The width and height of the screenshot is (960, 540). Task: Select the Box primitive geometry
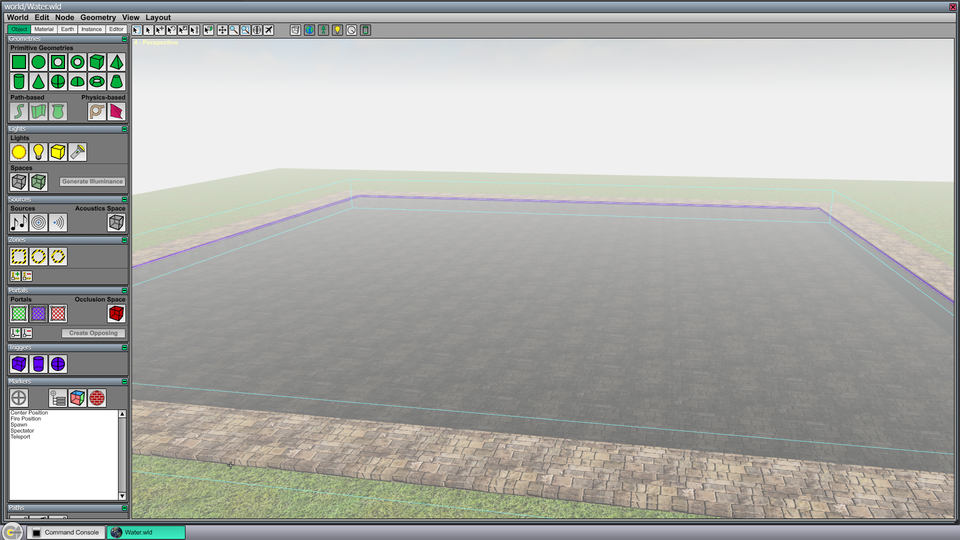[97, 62]
